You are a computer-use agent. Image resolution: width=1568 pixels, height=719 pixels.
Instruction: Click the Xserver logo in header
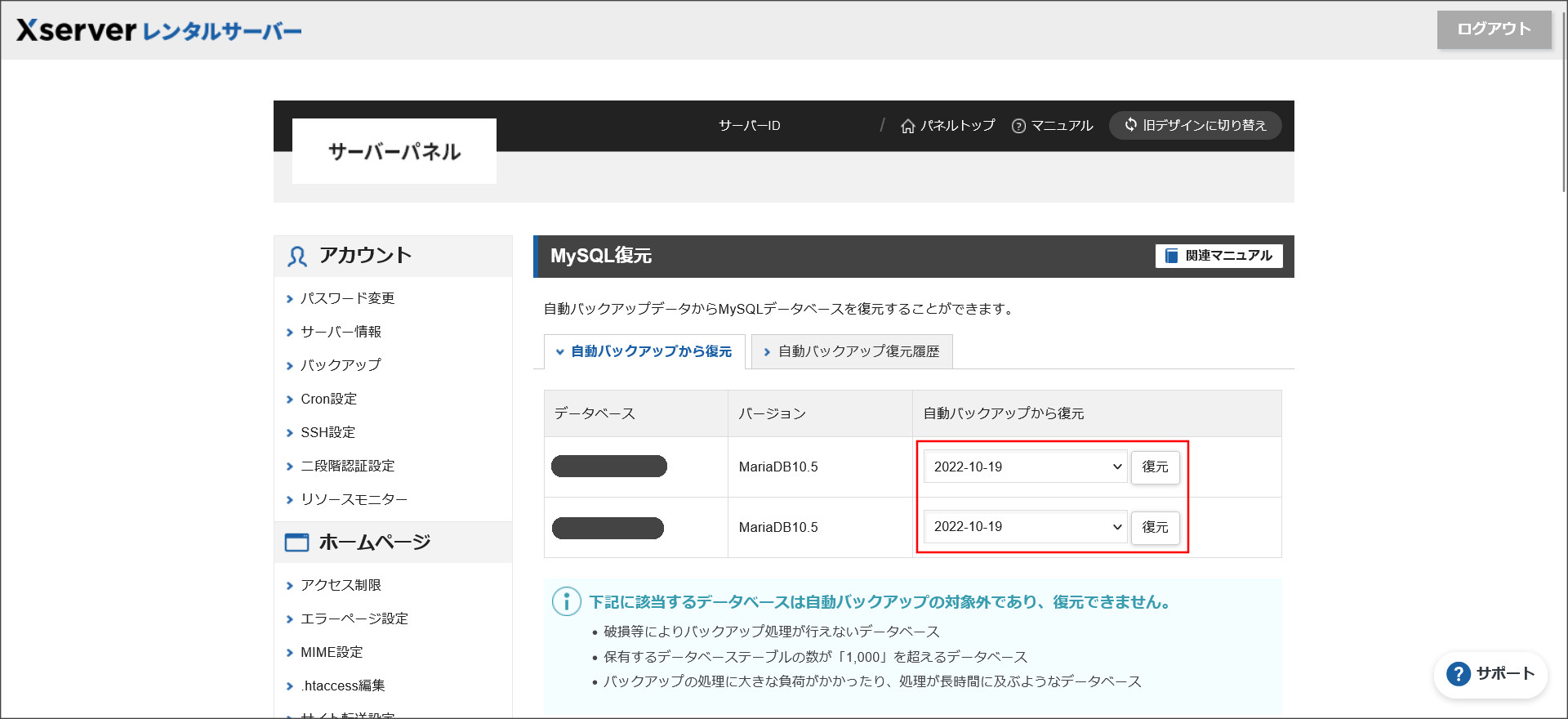click(158, 31)
